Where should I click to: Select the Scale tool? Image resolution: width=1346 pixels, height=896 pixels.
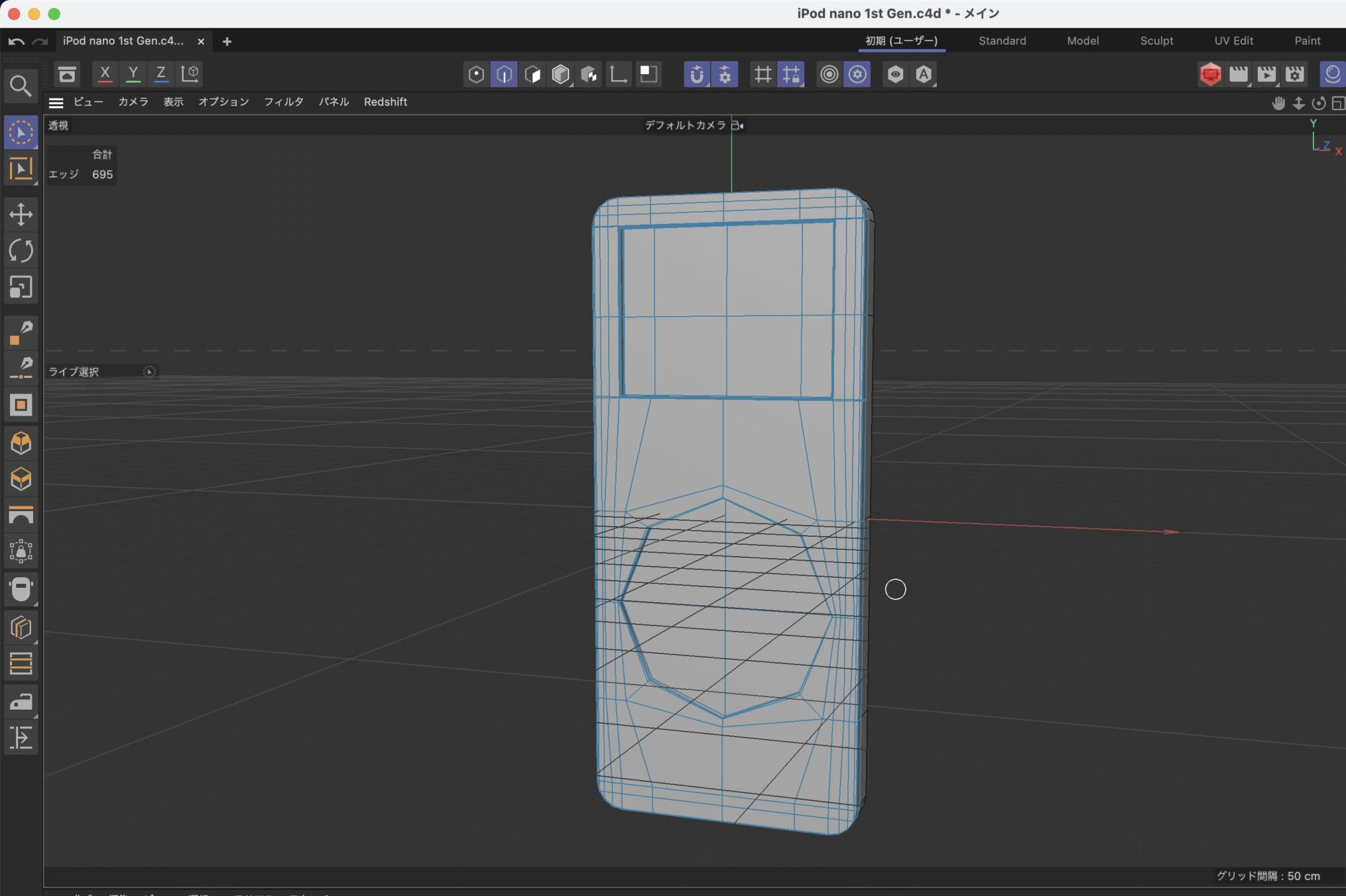tap(21, 287)
